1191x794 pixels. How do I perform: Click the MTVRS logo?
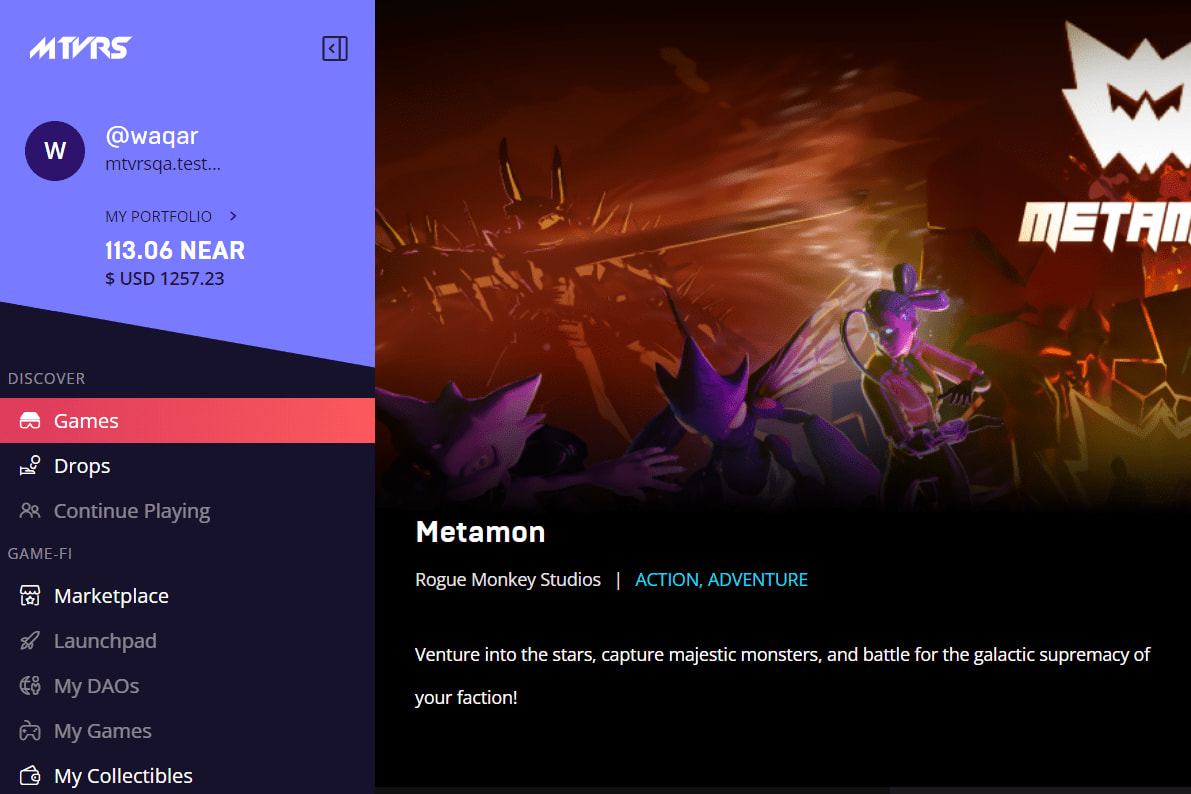(81, 48)
